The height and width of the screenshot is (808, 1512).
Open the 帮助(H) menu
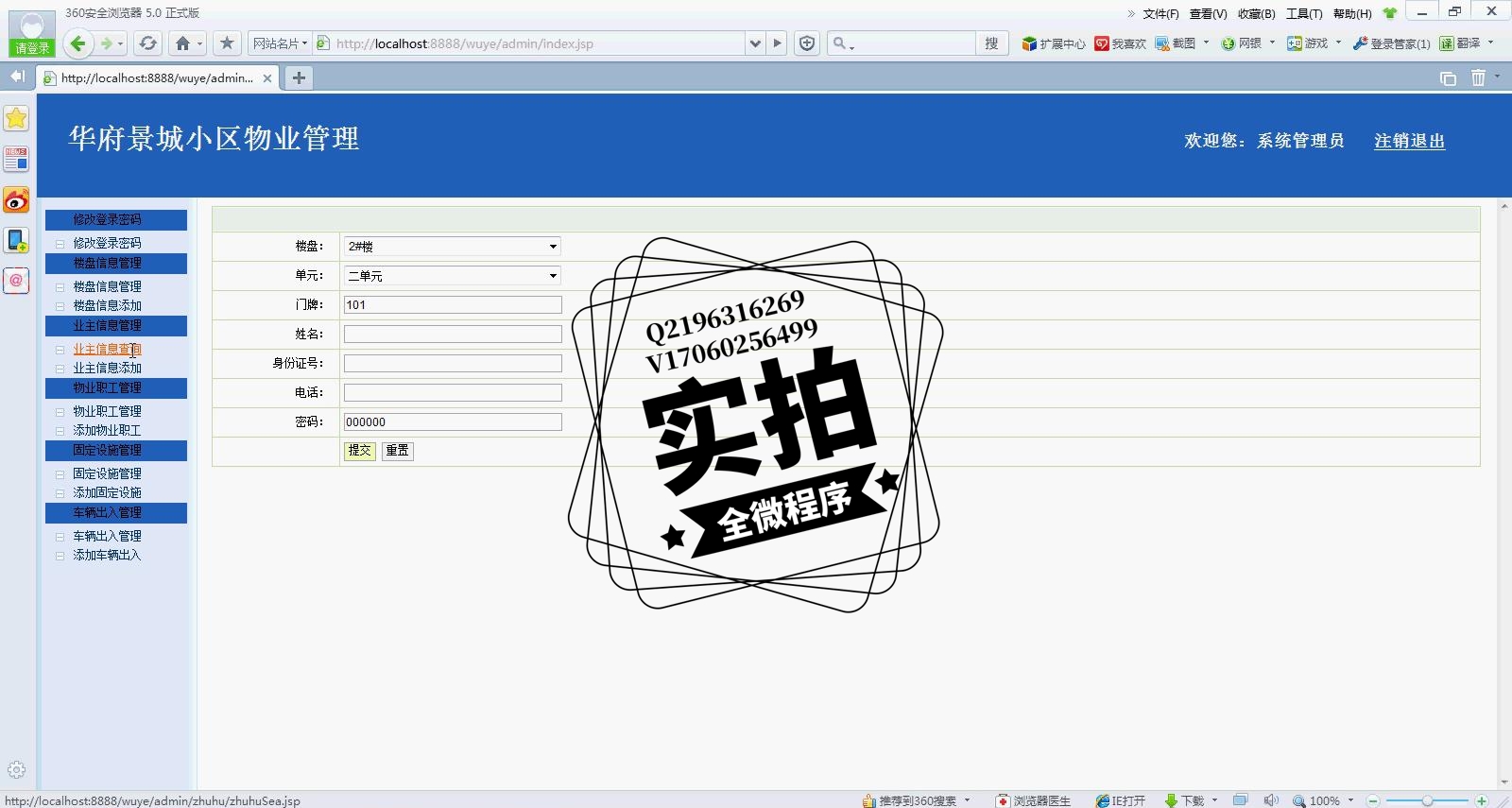click(1352, 13)
